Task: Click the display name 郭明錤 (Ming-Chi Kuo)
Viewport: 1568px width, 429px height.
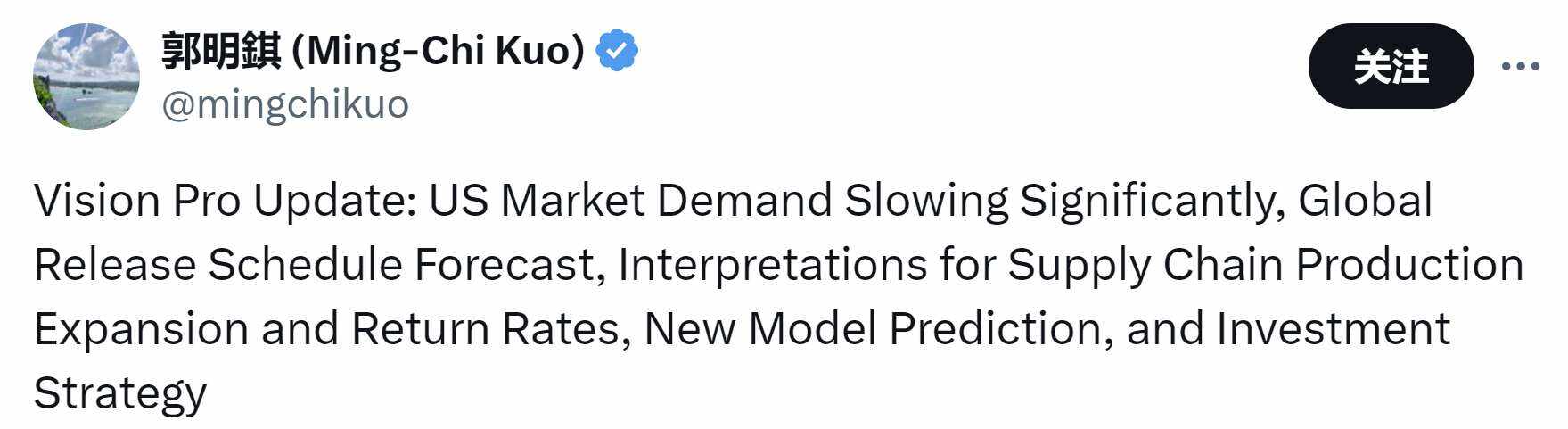Action: point(373,51)
